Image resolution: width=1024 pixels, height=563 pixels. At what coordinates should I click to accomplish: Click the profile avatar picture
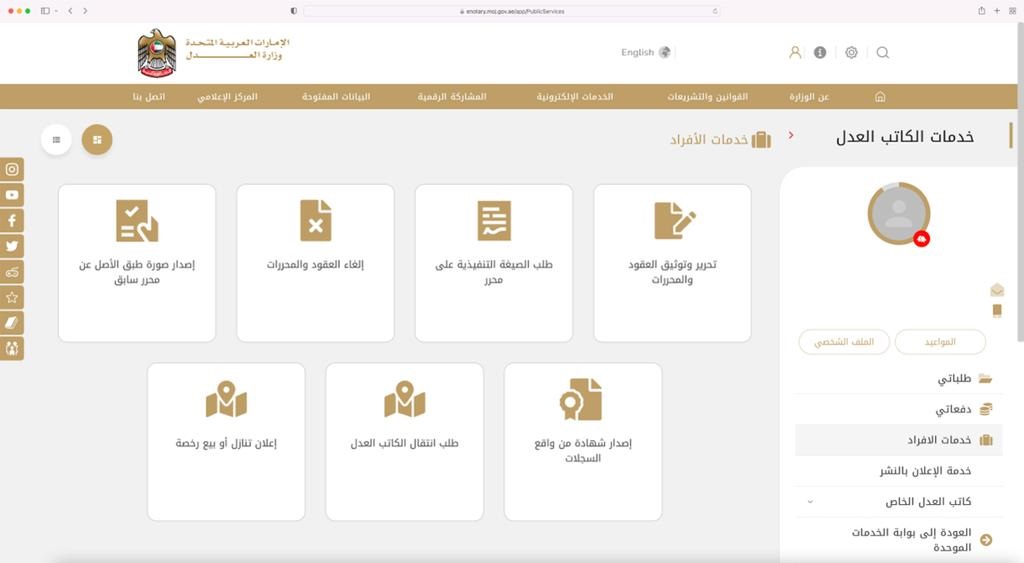898,213
